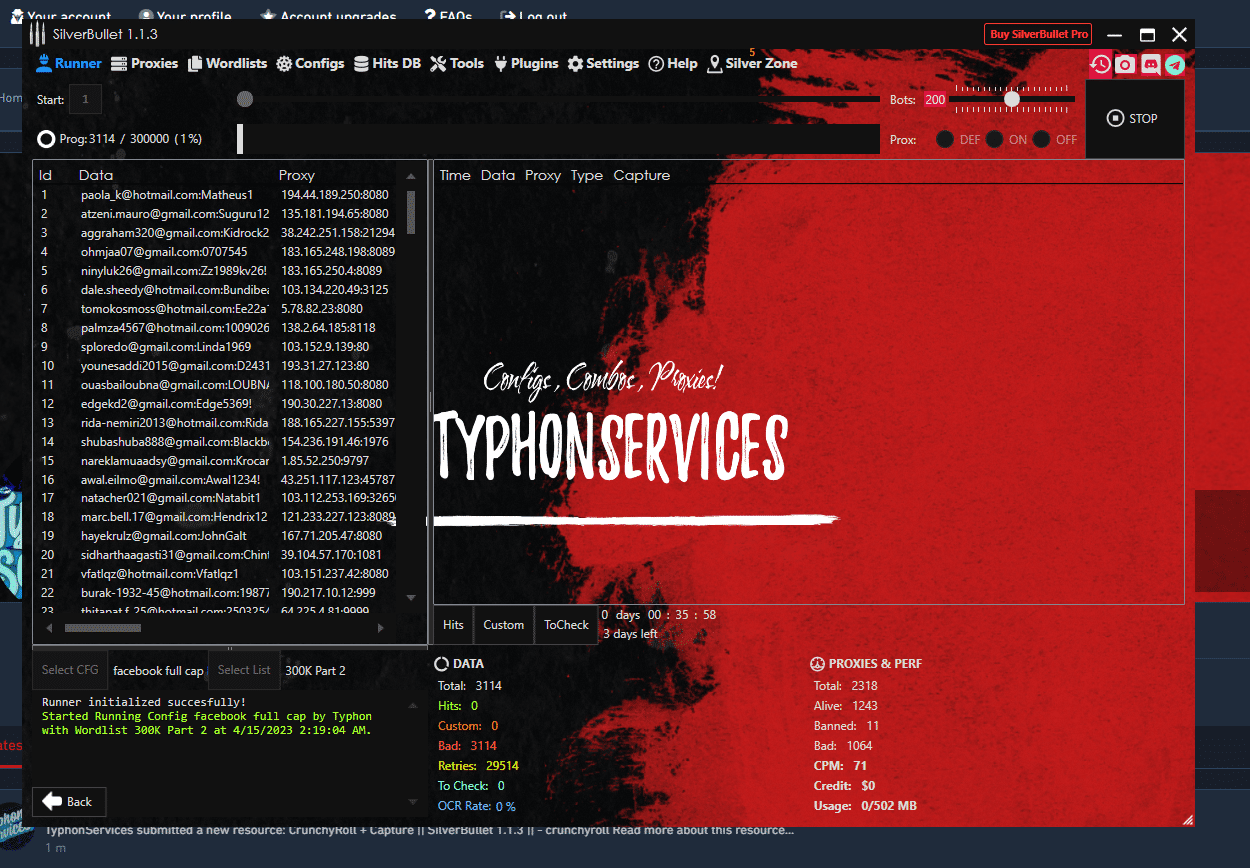
Task: Click the Proxy header in the left list
Action: [297, 175]
